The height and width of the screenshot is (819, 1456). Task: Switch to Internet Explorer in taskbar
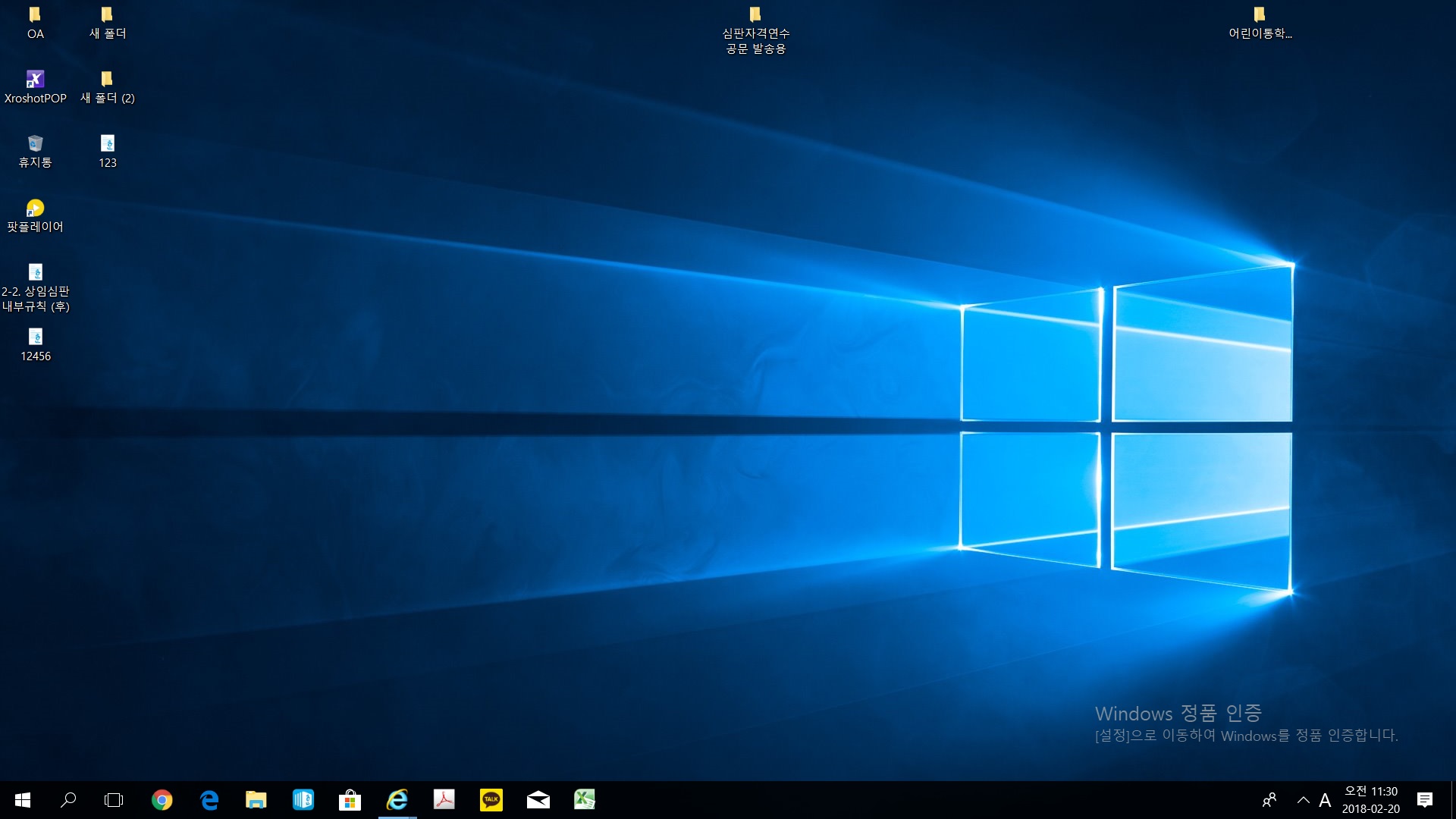[397, 800]
